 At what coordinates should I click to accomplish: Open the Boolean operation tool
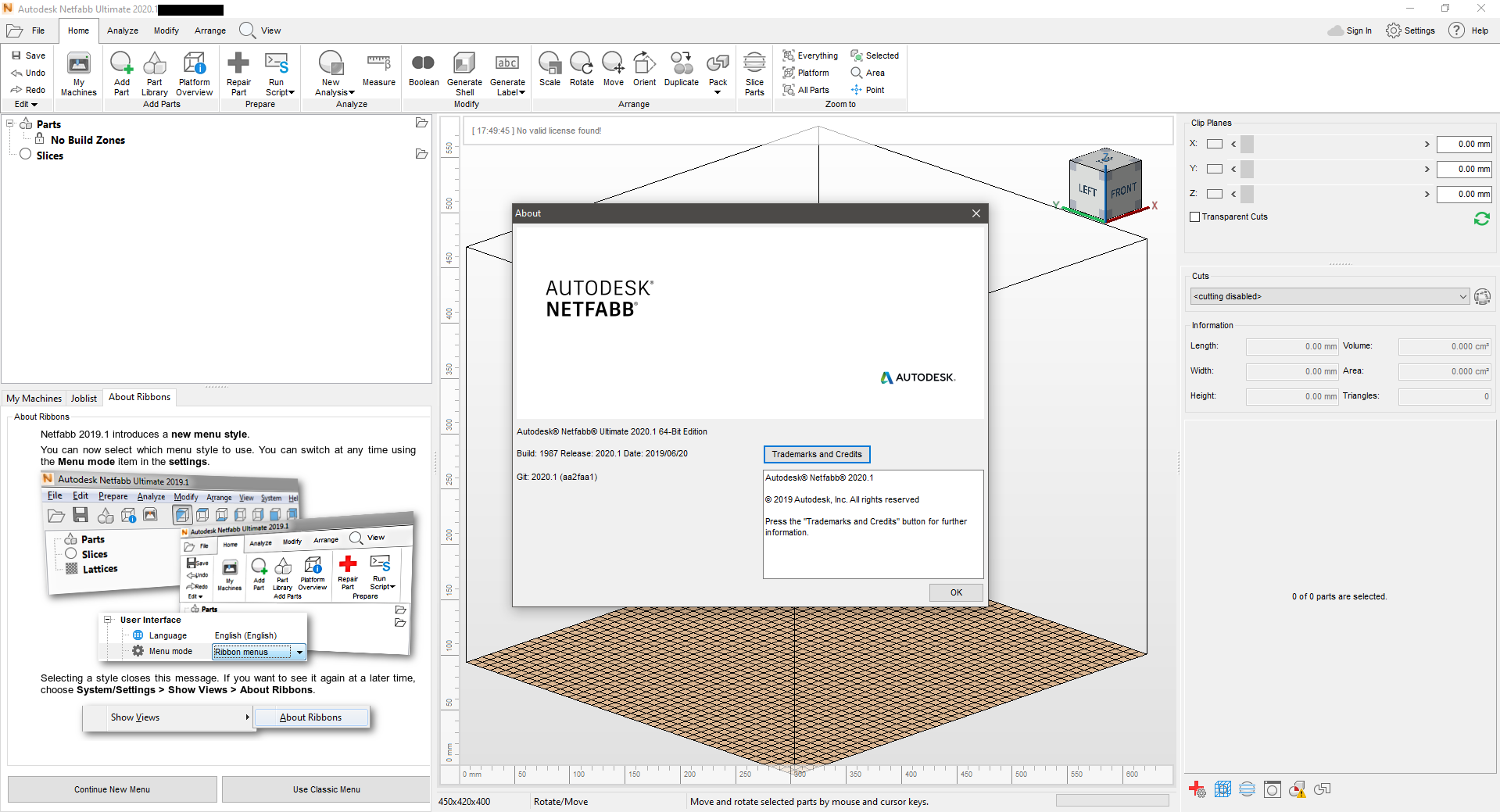click(424, 69)
